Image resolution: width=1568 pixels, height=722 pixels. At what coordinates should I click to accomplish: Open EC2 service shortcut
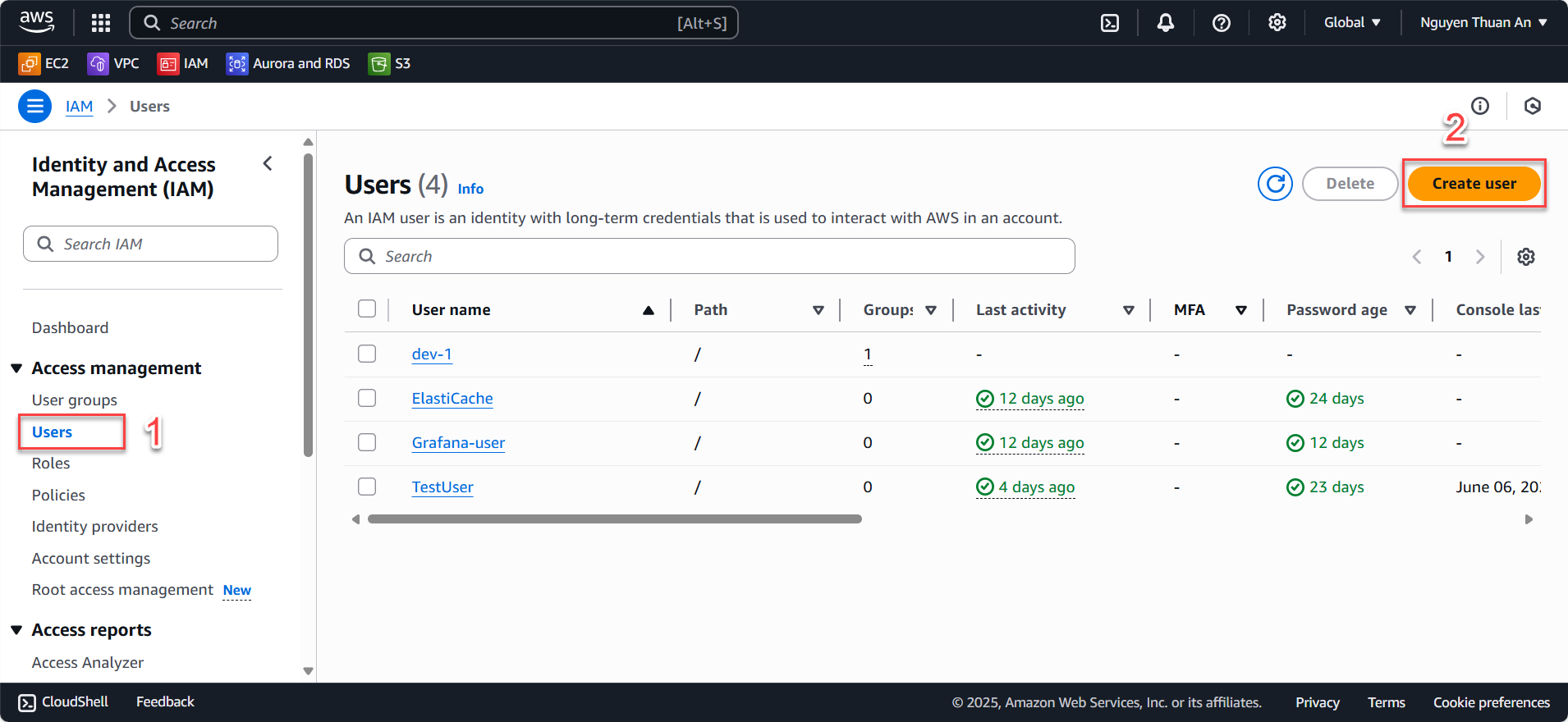coord(44,63)
